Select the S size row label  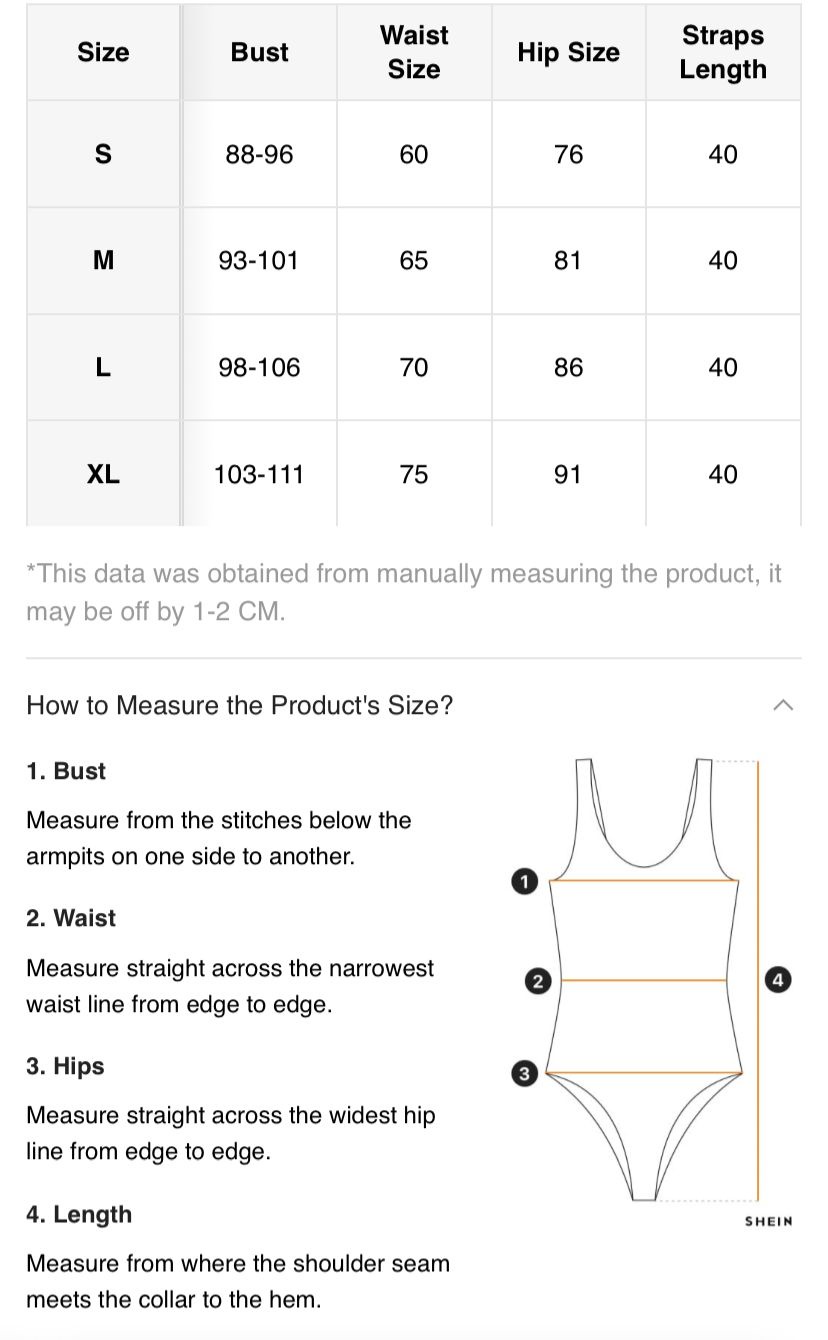pos(103,154)
